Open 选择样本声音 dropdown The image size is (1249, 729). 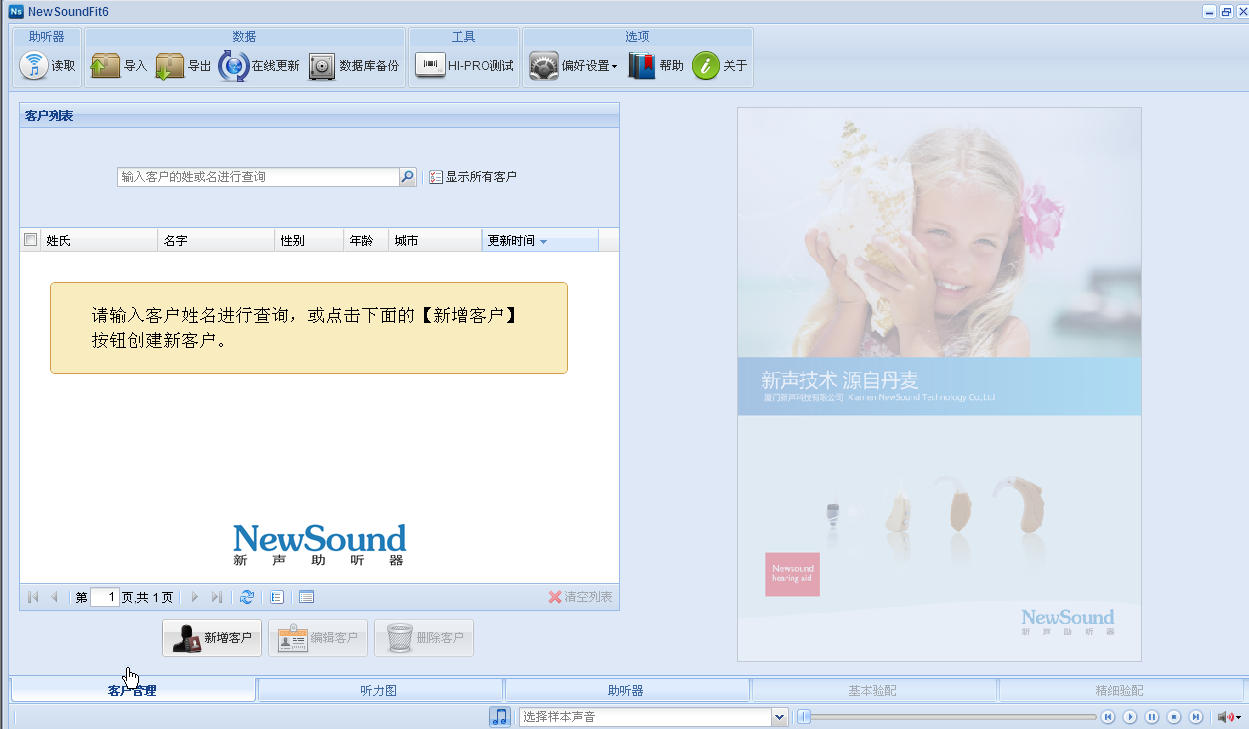point(780,717)
